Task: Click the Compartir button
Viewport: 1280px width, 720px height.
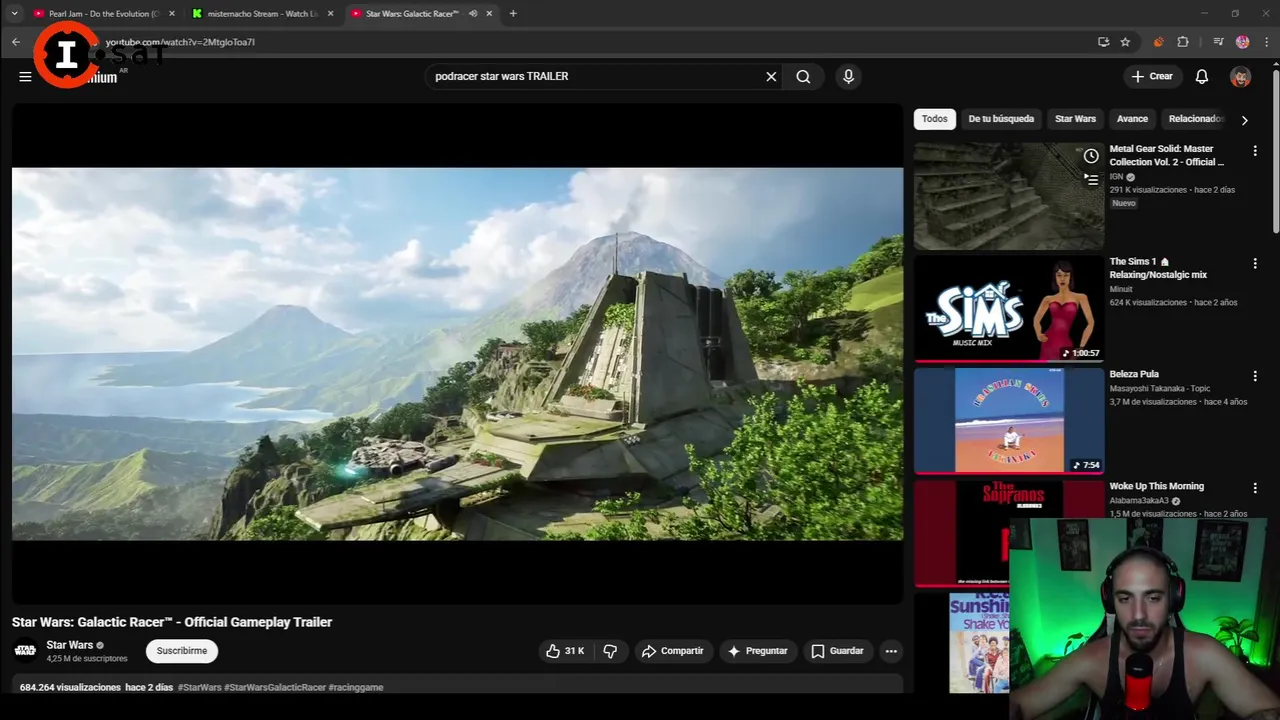Action: 673,651
